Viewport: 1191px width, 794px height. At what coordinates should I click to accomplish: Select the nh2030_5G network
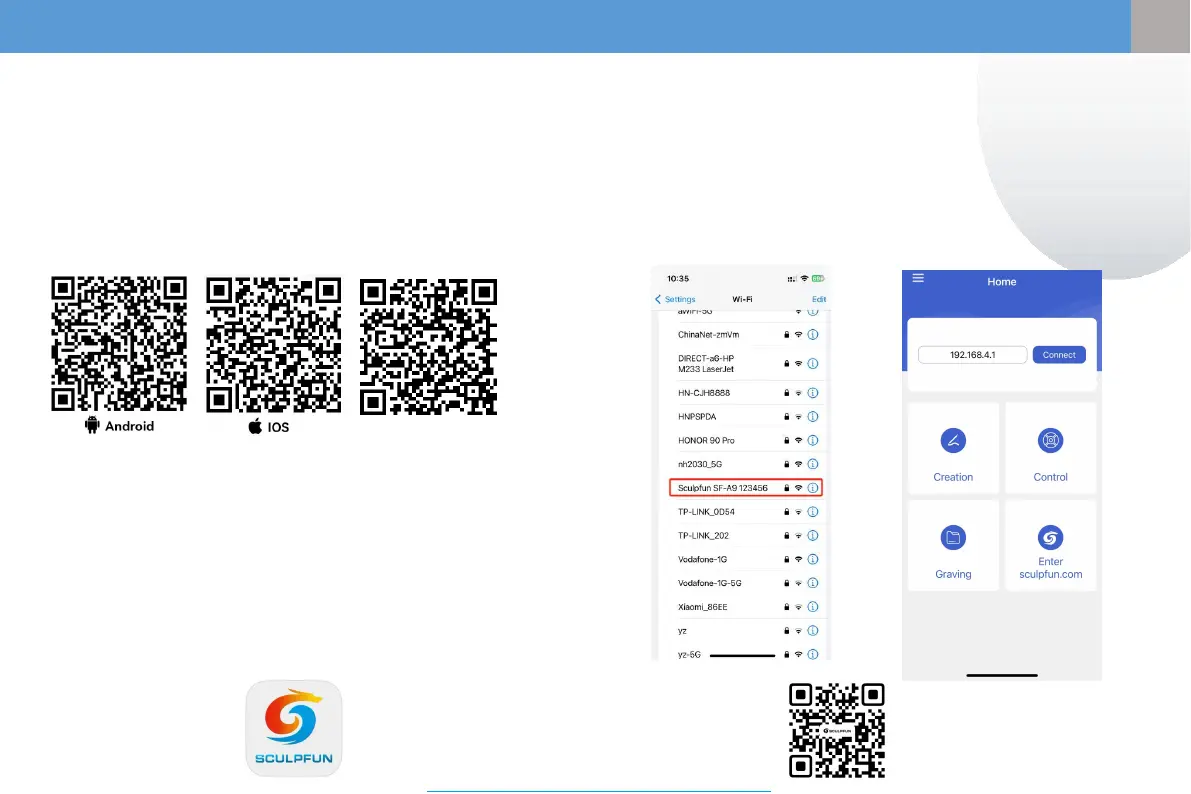tap(746, 463)
